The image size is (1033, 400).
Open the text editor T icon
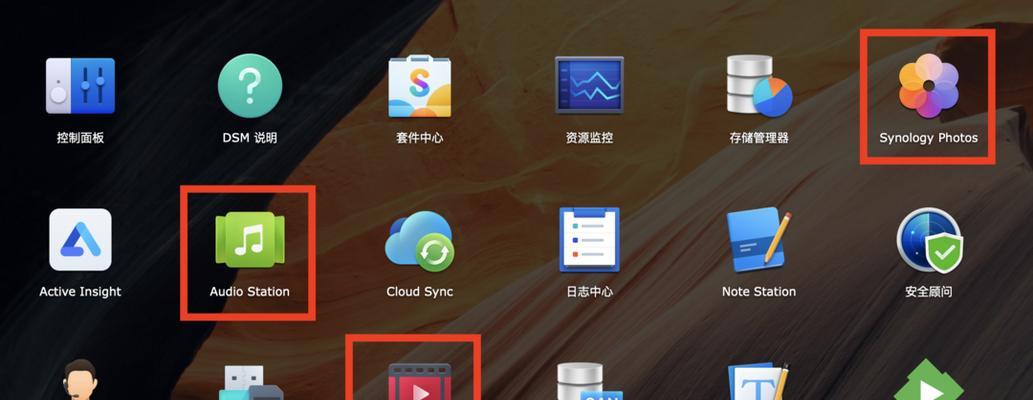(x=759, y=381)
